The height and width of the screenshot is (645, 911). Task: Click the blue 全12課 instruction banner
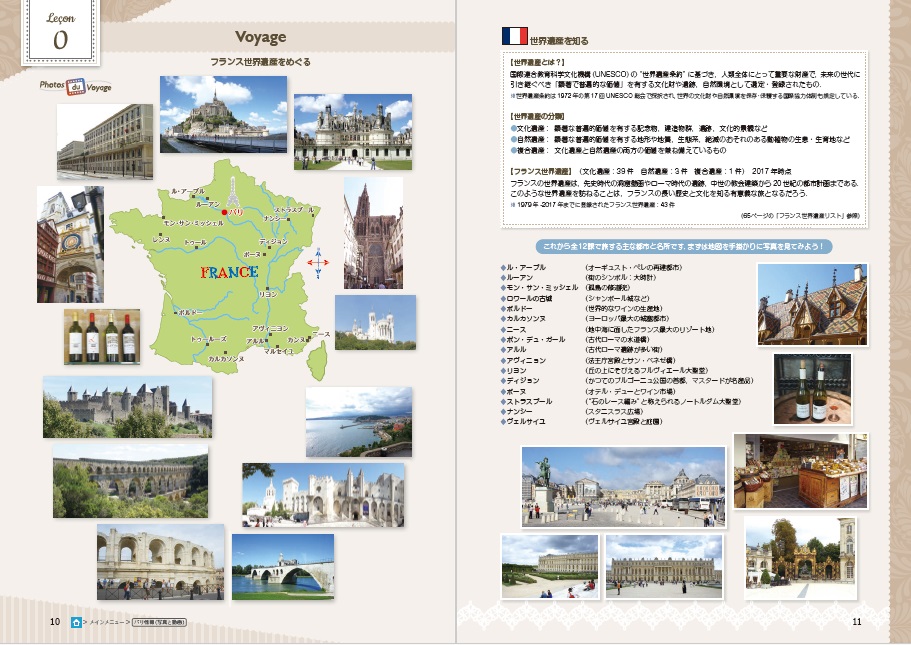(683, 246)
